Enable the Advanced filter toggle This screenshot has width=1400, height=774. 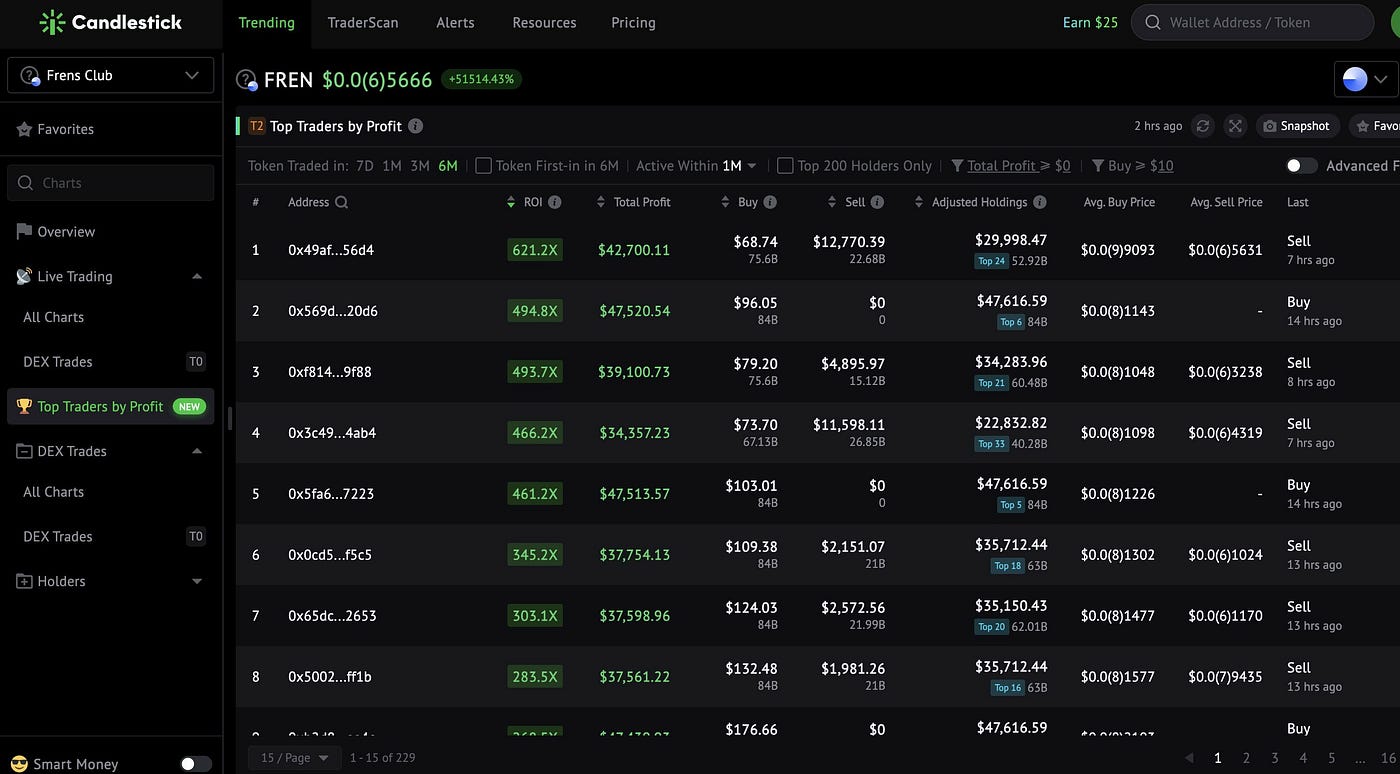point(1301,166)
